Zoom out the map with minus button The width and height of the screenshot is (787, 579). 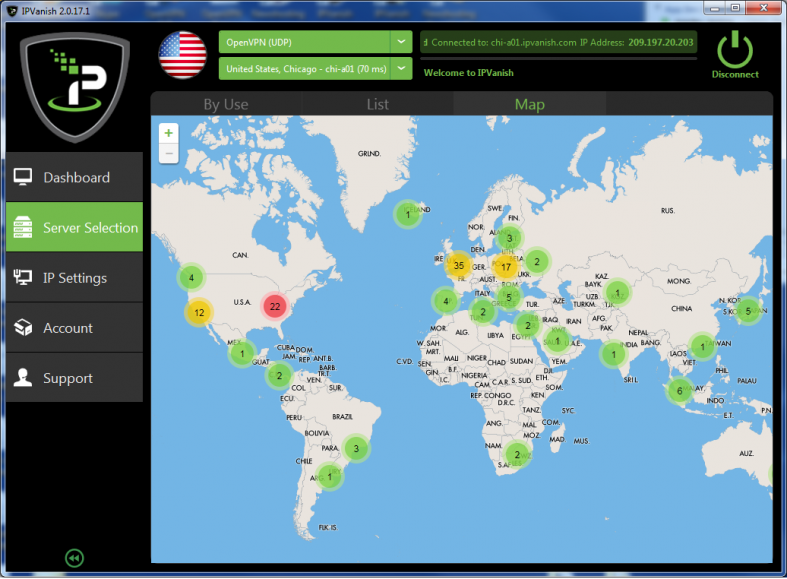click(168, 153)
